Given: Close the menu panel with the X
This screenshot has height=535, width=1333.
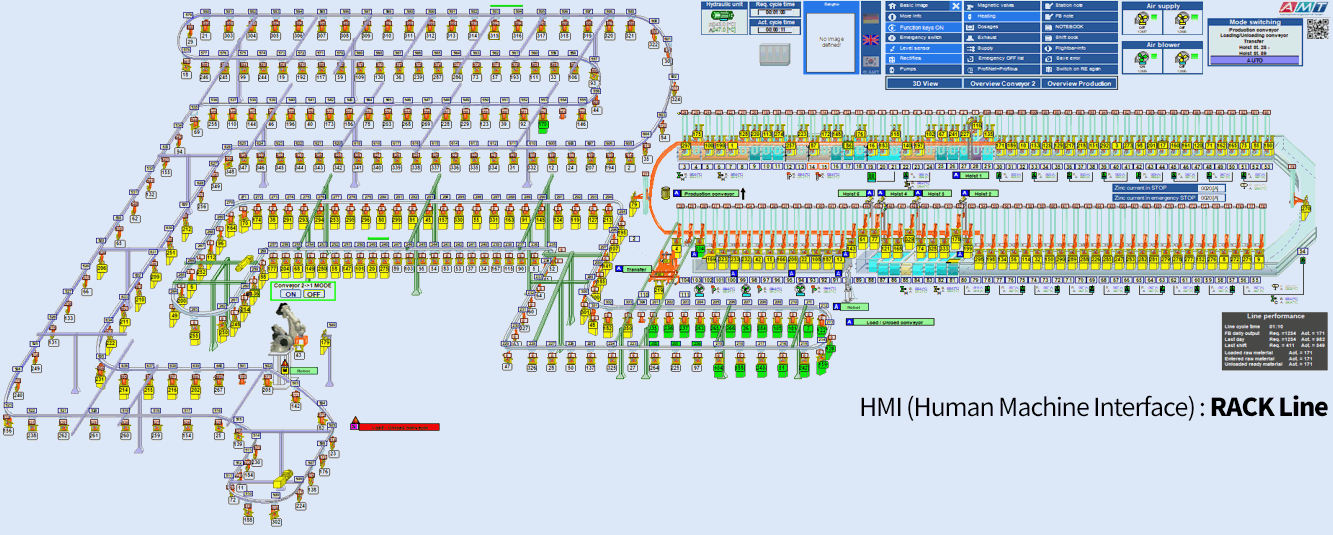Looking at the screenshot, I should coord(955,6).
